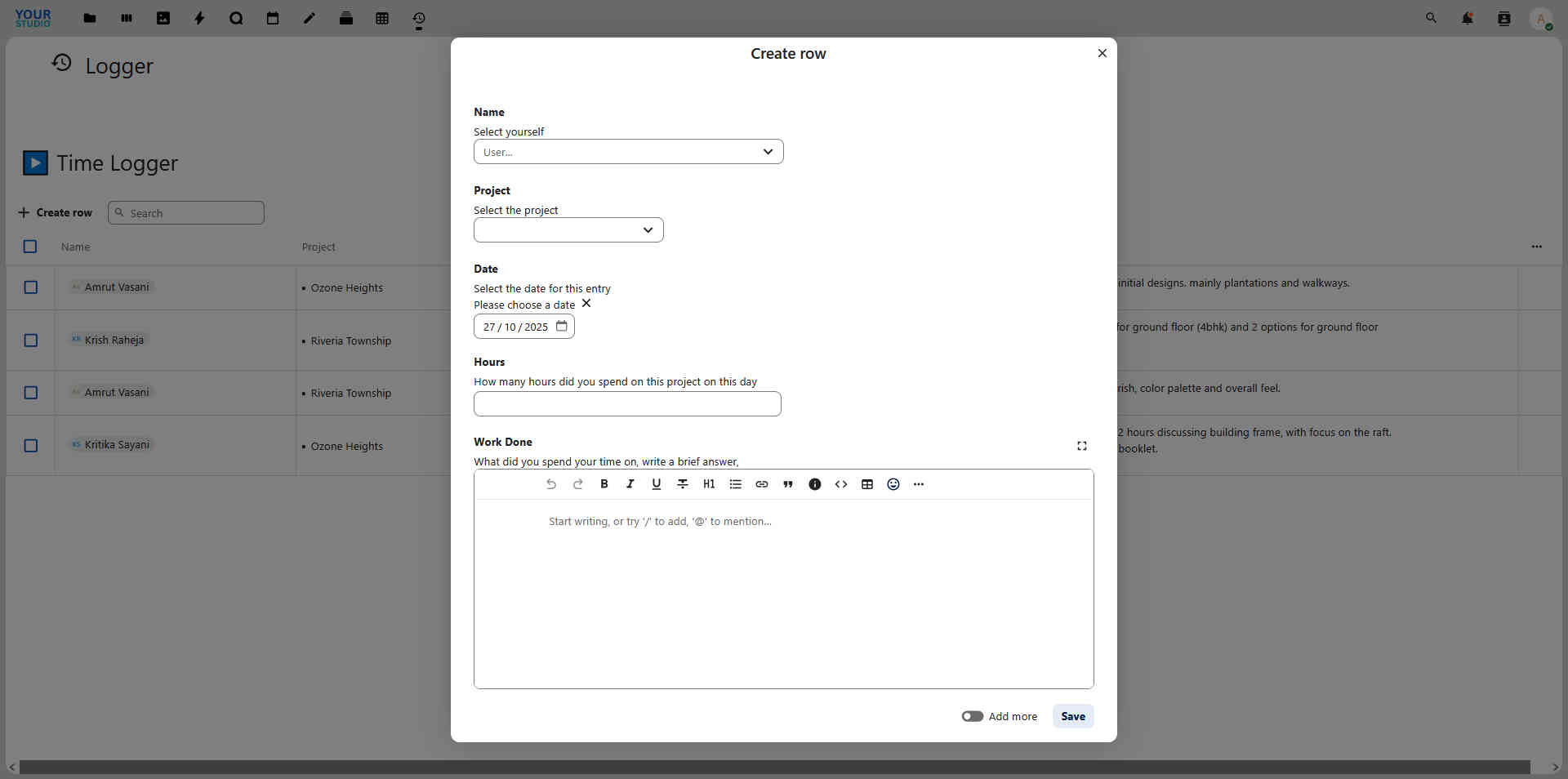Toggle bold formatting in Work Done editor
The image size is (1568, 779).
(604, 484)
